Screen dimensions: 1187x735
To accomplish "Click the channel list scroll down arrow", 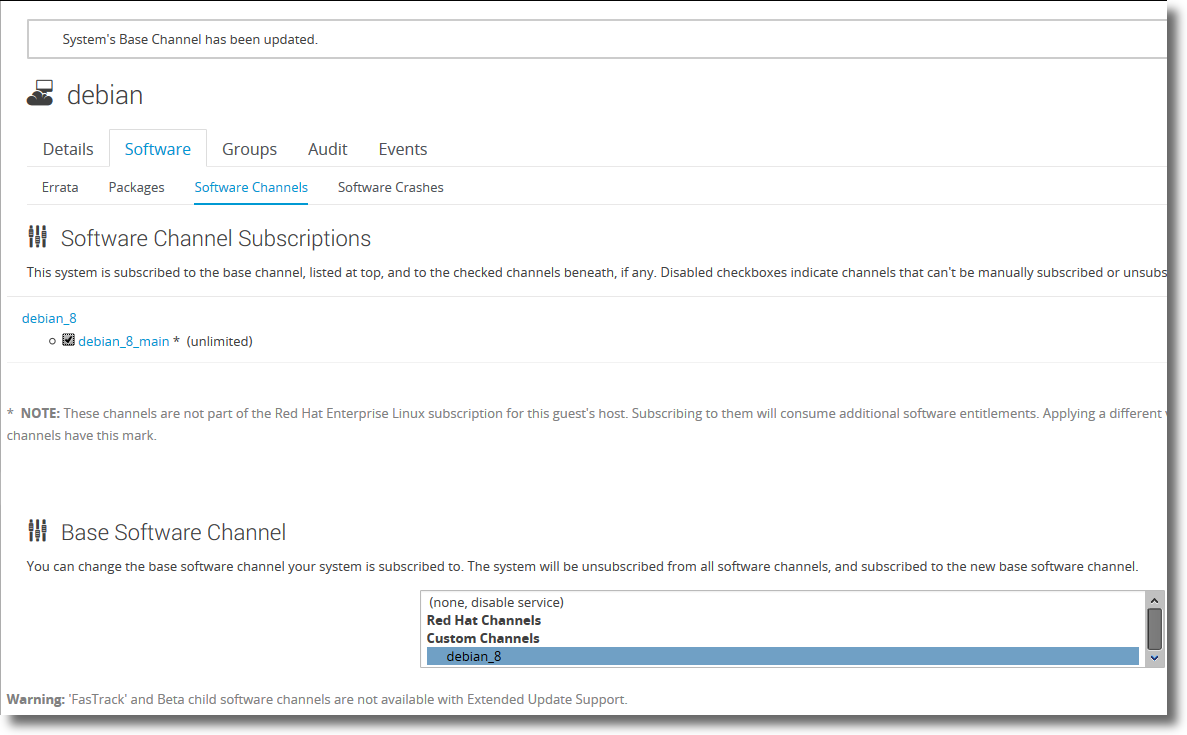I will [x=1154, y=658].
